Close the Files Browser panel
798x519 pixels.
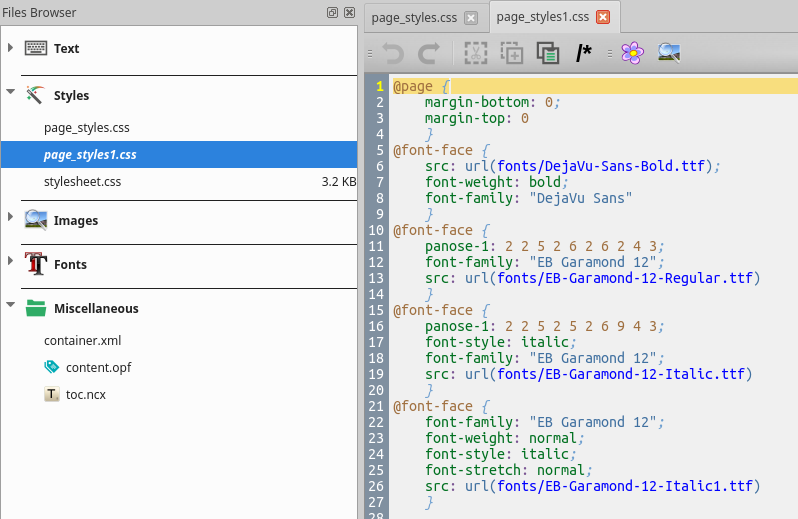(x=348, y=13)
